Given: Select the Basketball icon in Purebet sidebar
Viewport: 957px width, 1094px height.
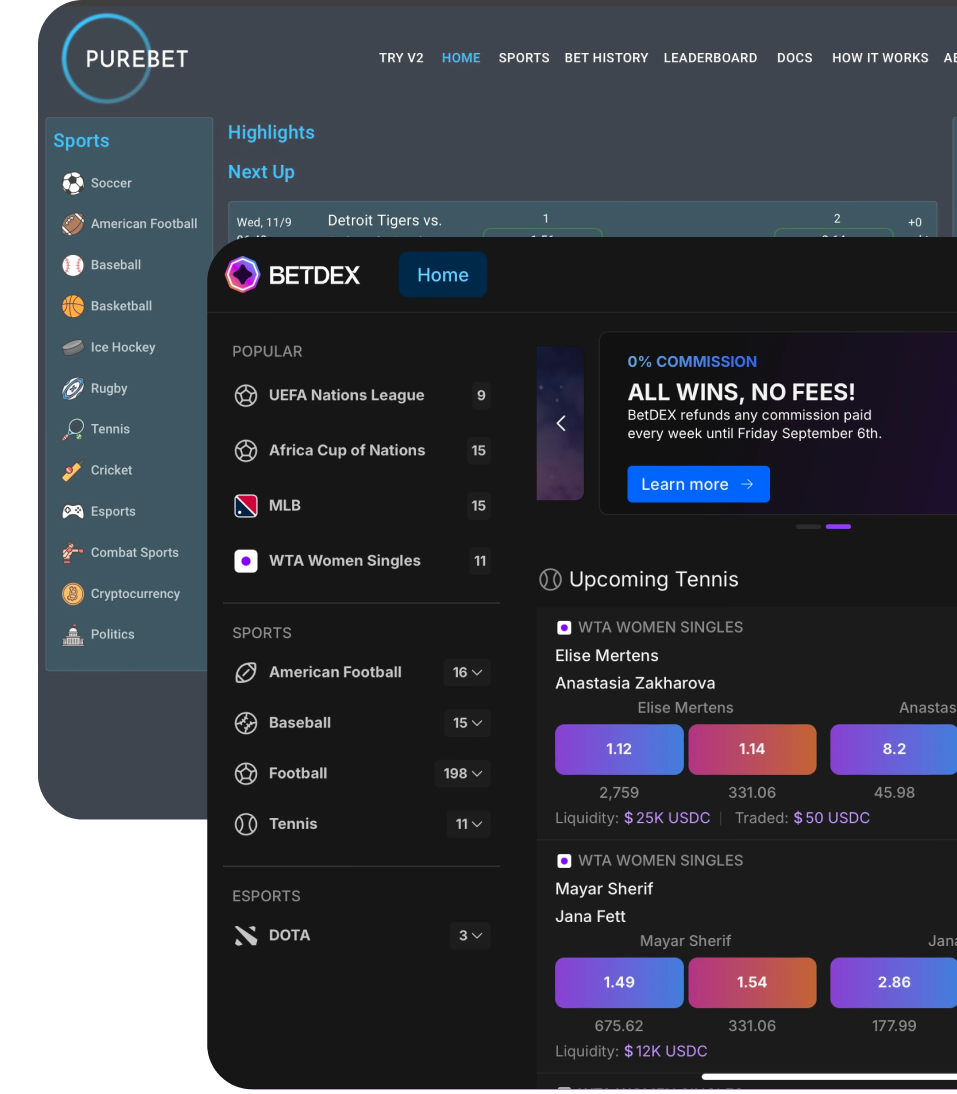Looking at the screenshot, I should pyautogui.click(x=73, y=306).
